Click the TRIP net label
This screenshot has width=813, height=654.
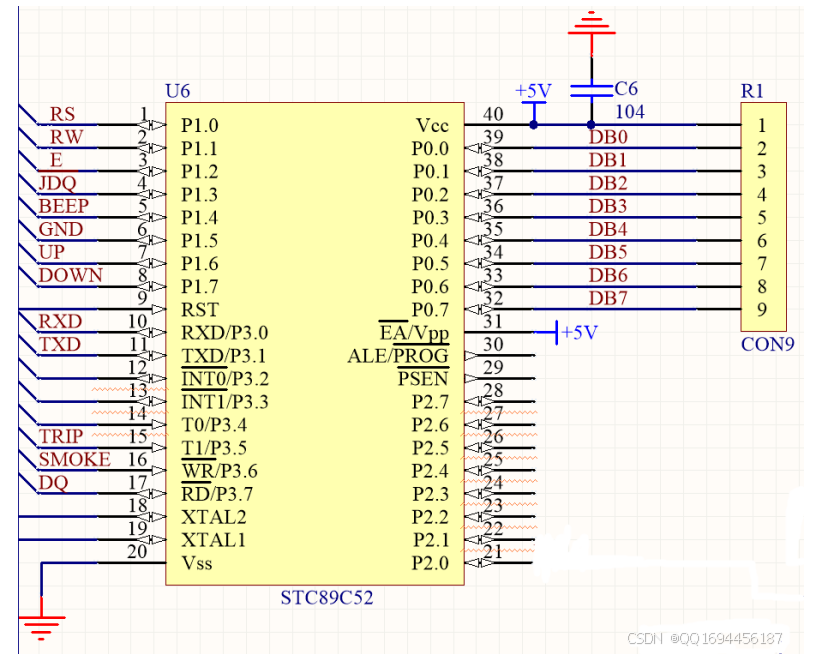coord(61,436)
